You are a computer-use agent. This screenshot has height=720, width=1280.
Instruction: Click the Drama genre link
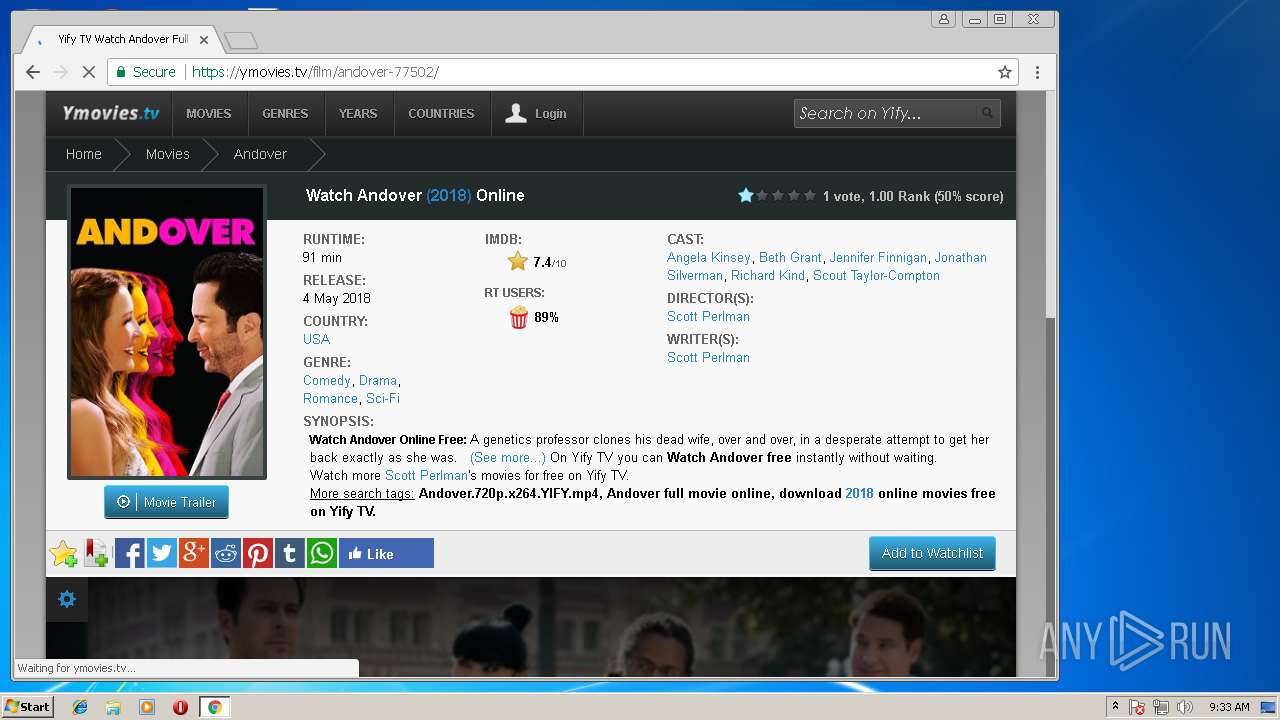(x=378, y=380)
